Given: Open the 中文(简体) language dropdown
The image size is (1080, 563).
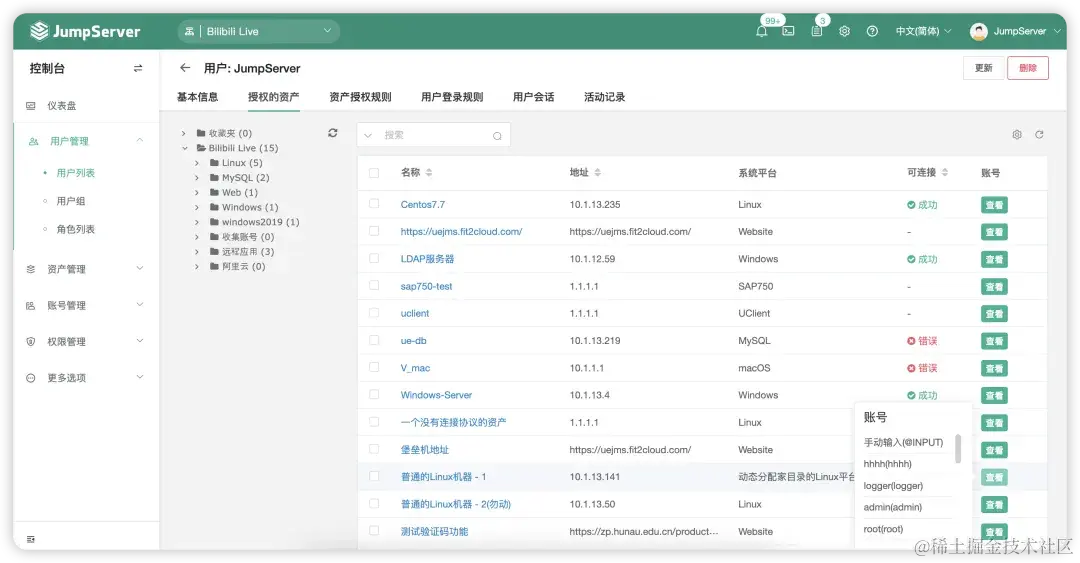Looking at the screenshot, I should coord(923,31).
